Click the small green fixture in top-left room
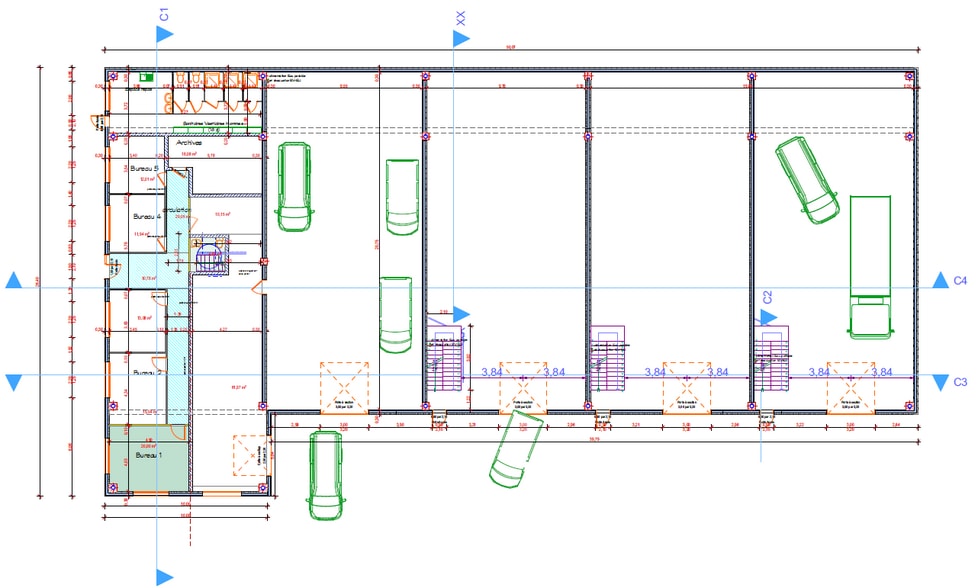The height and width of the screenshot is (588, 978). point(148,75)
